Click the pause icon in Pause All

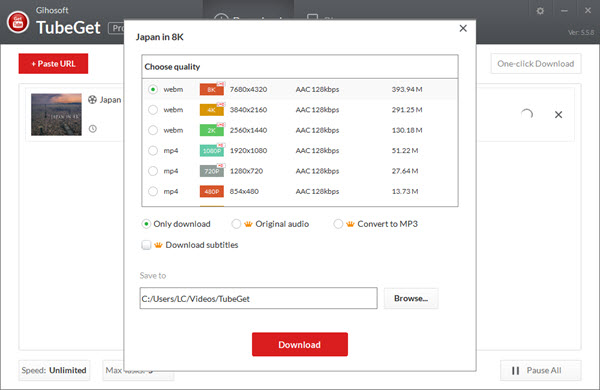click(x=515, y=370)
